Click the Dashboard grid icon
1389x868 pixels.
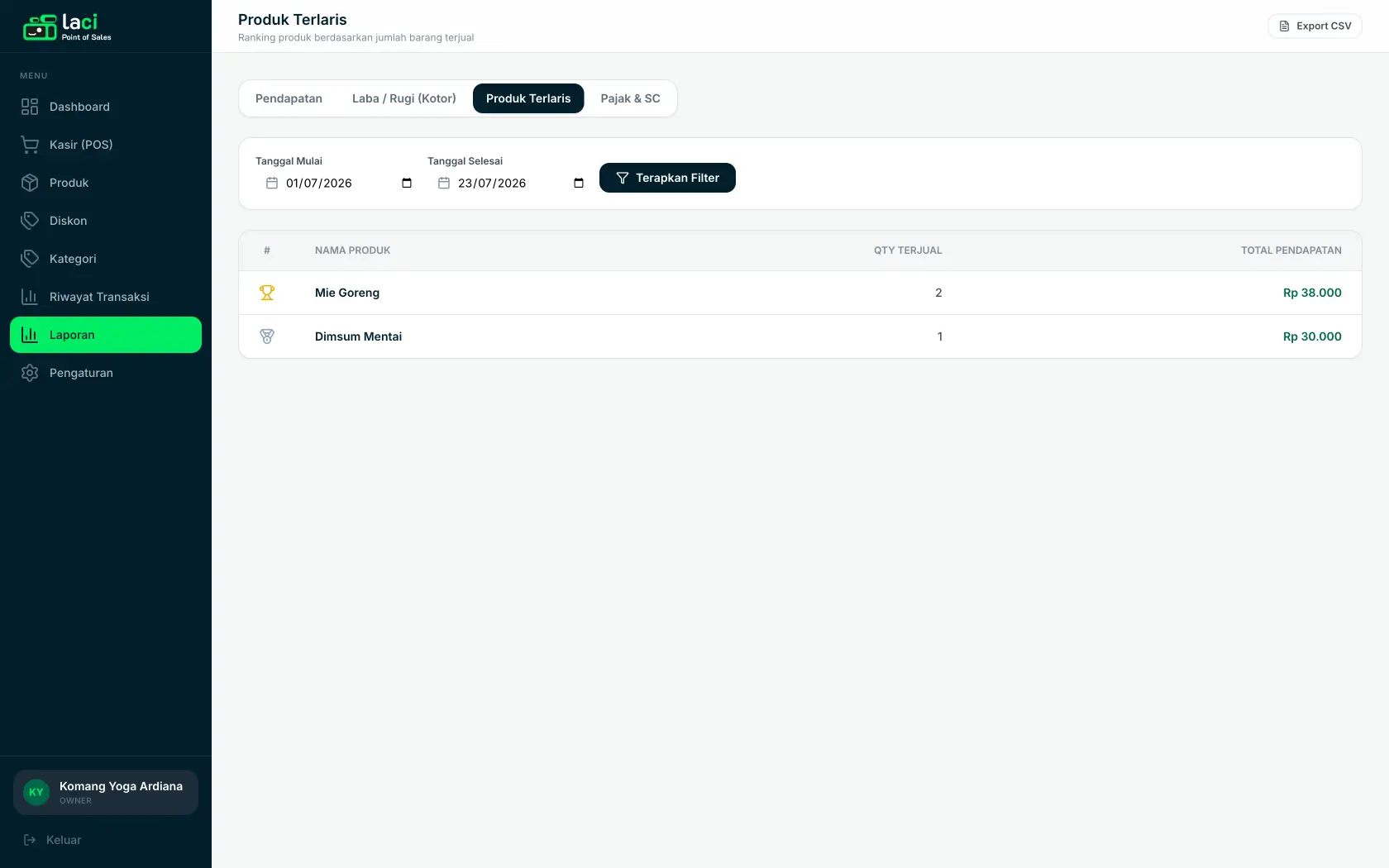(x=30, y=107)
